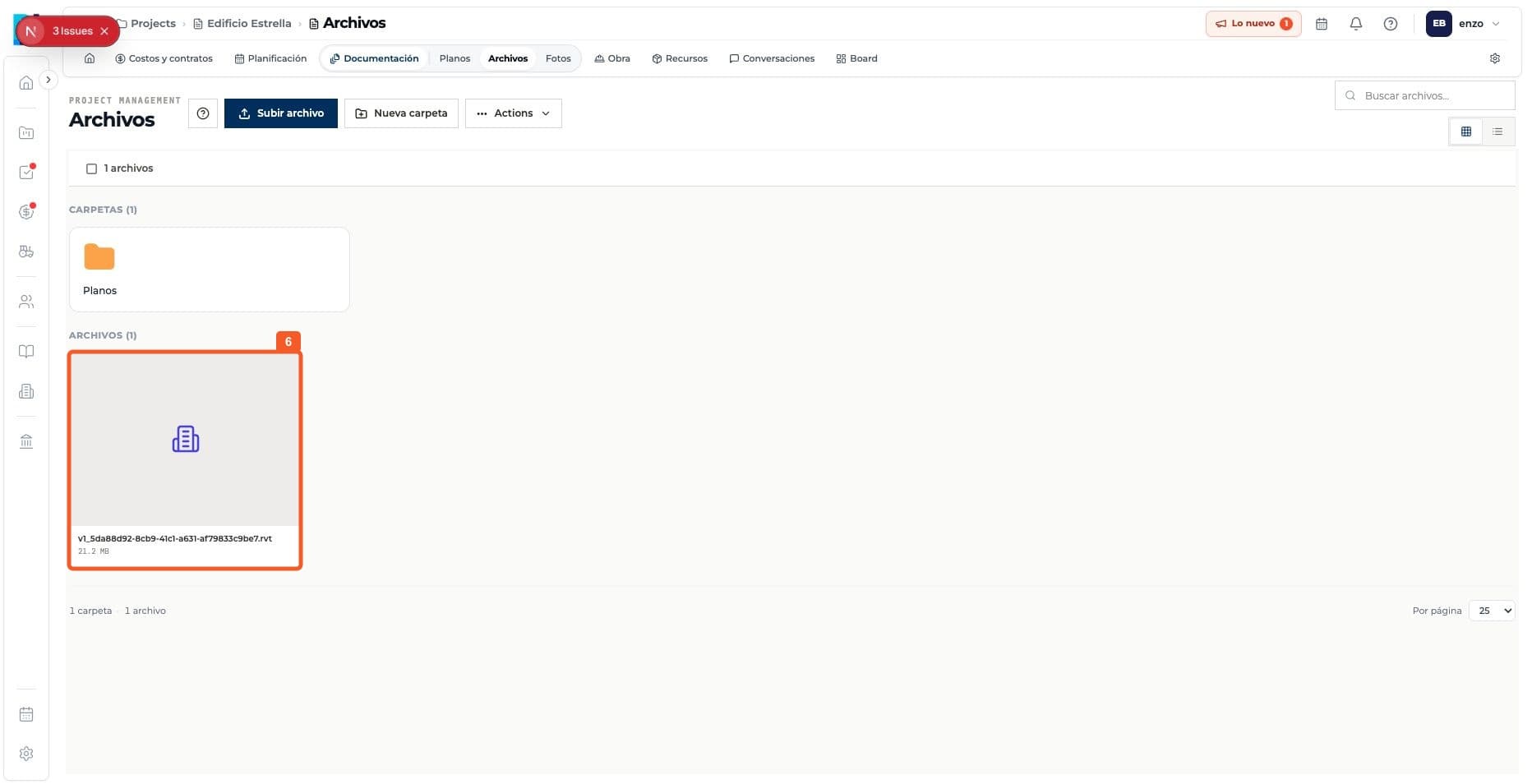The image size is (1532, 784).
Task: Go to Projects breadcrumb
Action: [x=146, y=24]
